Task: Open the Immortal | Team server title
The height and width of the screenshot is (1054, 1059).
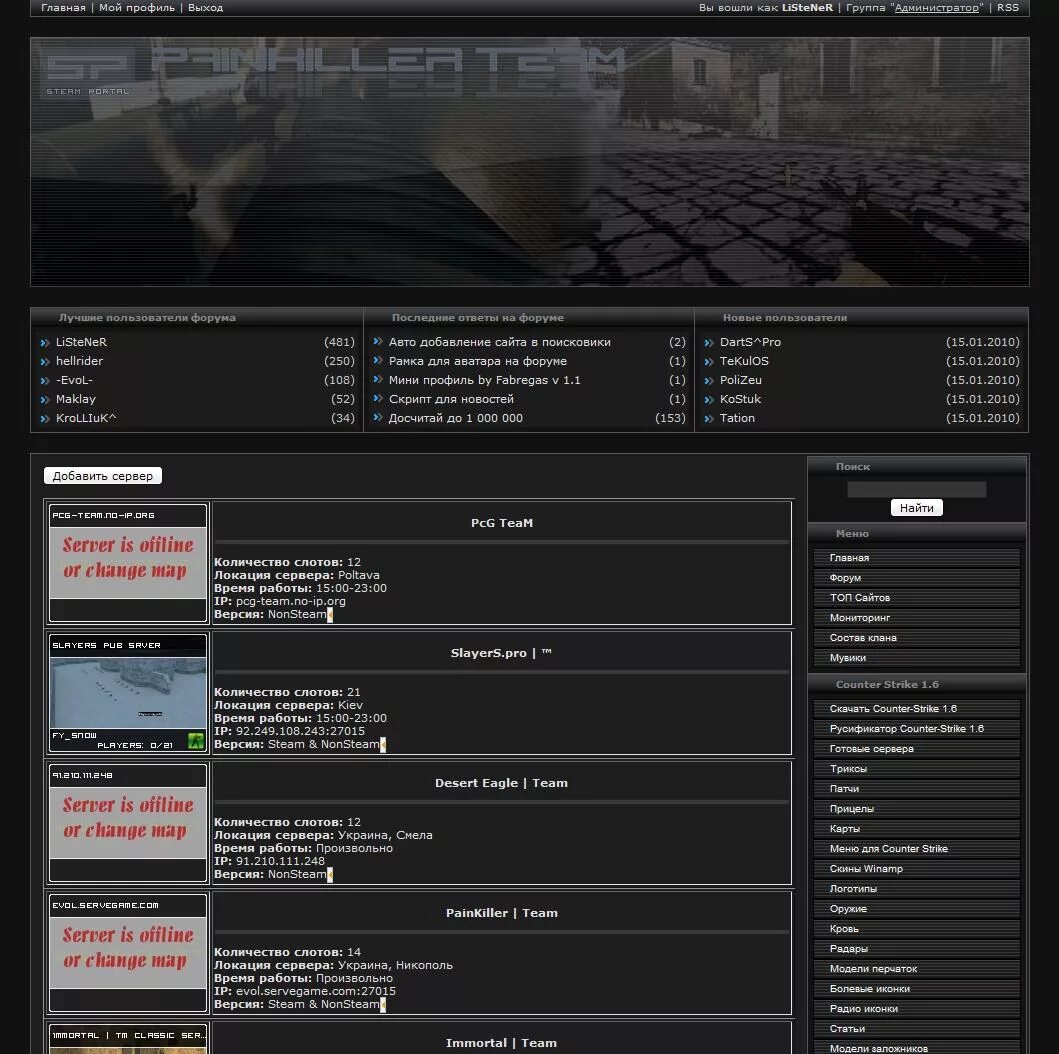Action: click(501, 1043)
